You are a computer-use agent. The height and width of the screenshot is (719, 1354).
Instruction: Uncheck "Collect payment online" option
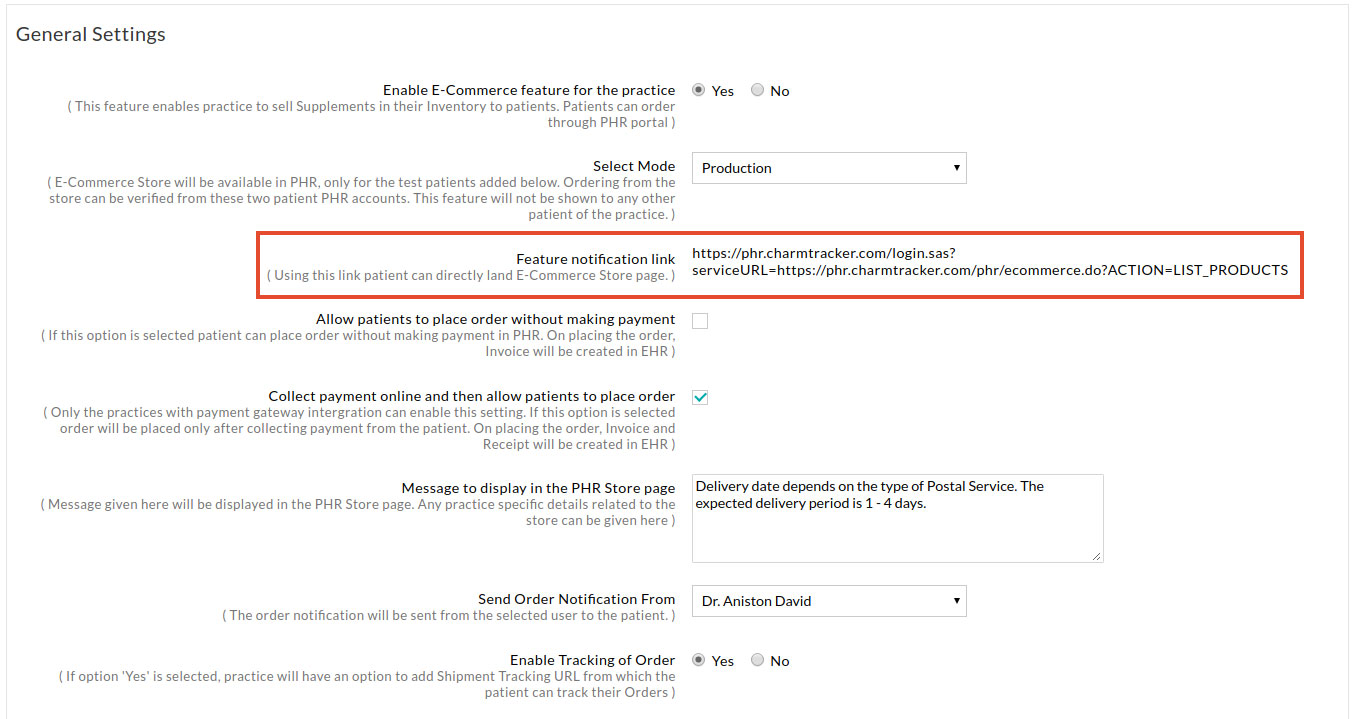[x=699, y=396]
